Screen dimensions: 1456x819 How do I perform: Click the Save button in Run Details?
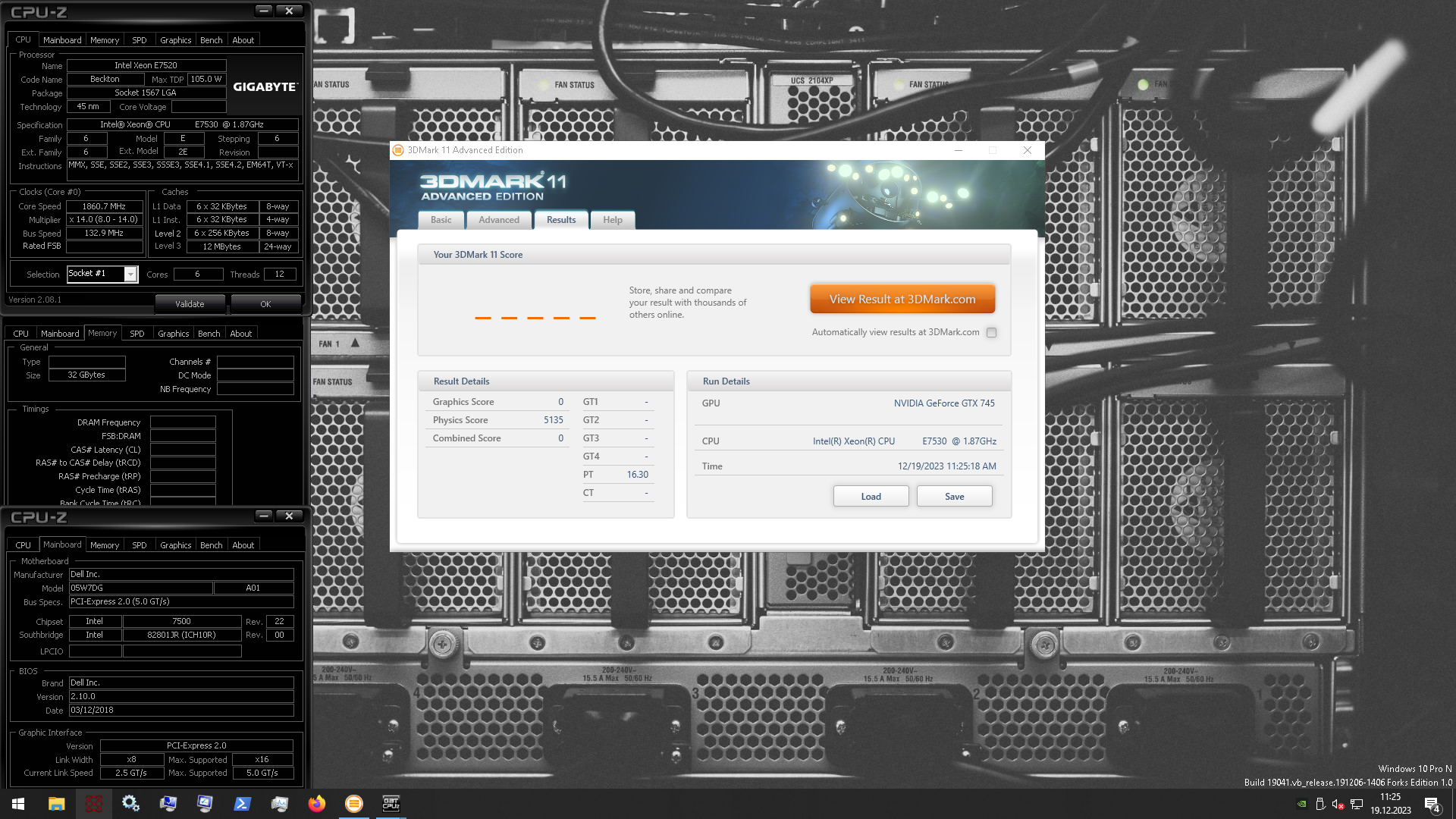954,497
